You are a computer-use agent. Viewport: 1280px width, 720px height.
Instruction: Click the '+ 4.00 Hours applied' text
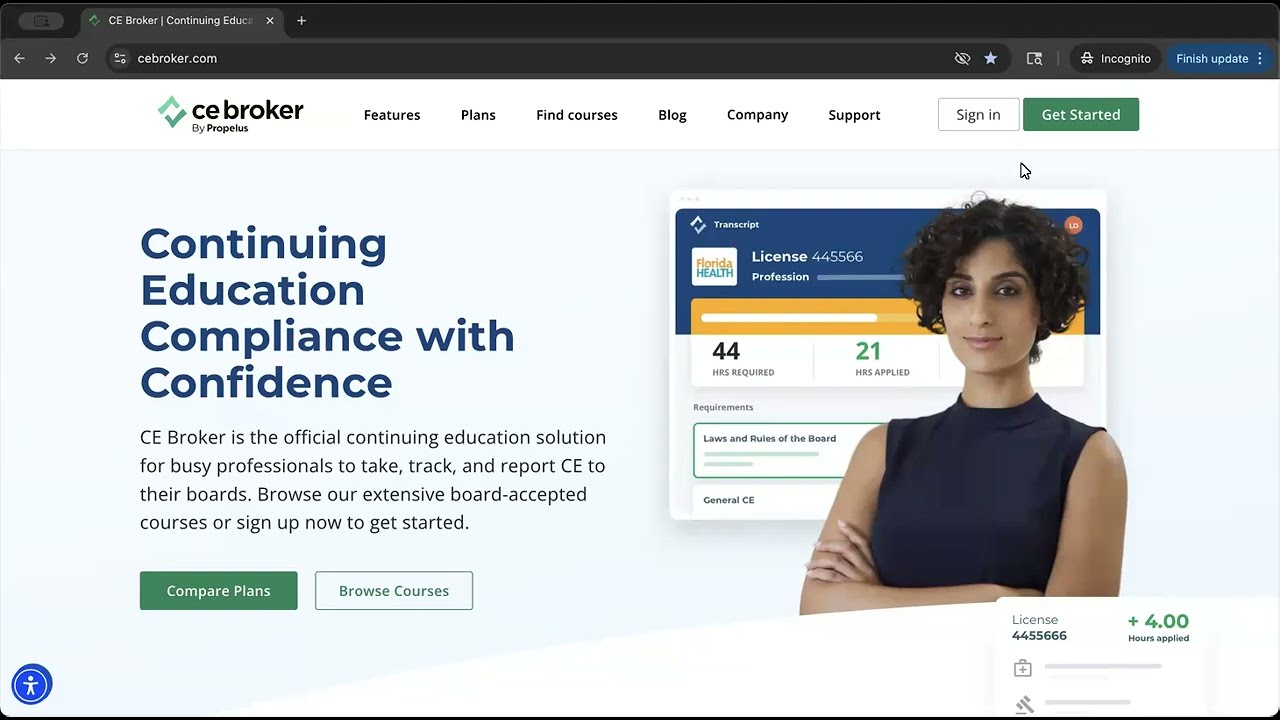coord(1158,627)
